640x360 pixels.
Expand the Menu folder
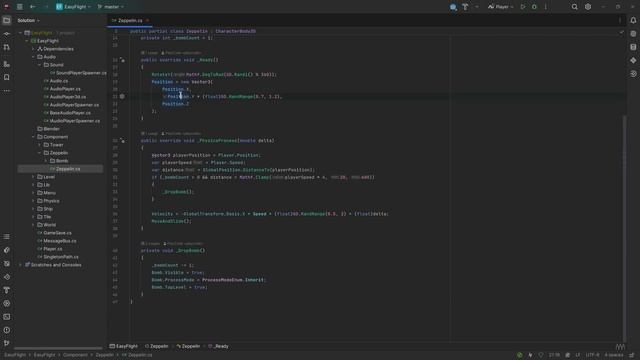pos(33,193)
